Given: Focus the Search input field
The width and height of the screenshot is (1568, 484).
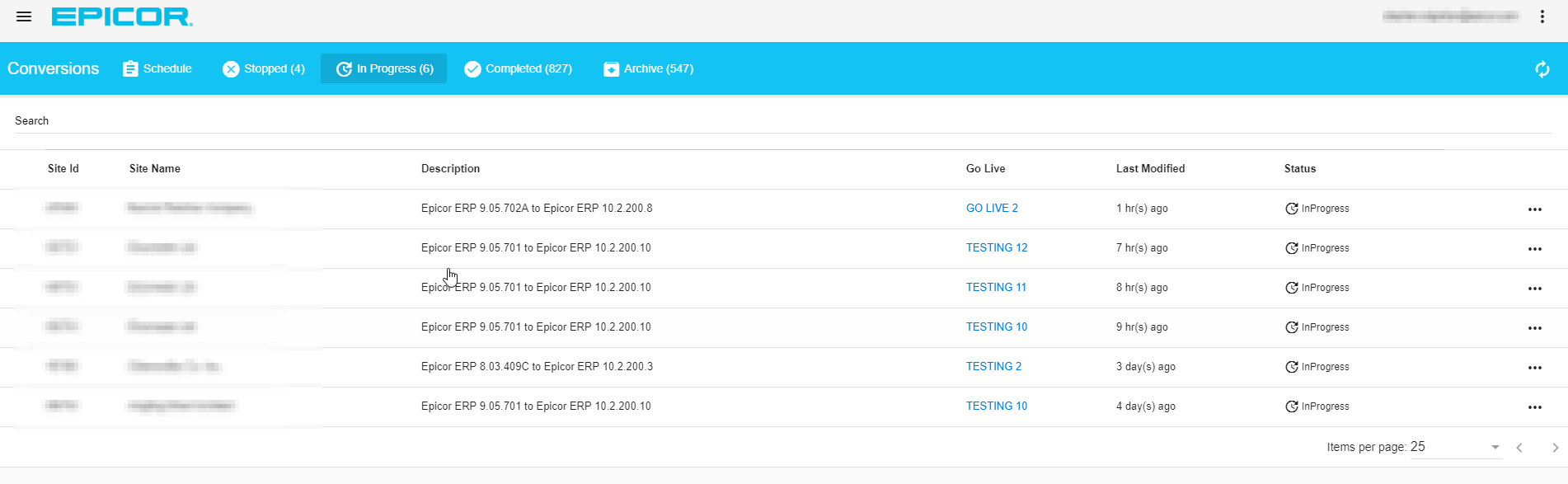Looking at the screenshot, I should (783, 121).
